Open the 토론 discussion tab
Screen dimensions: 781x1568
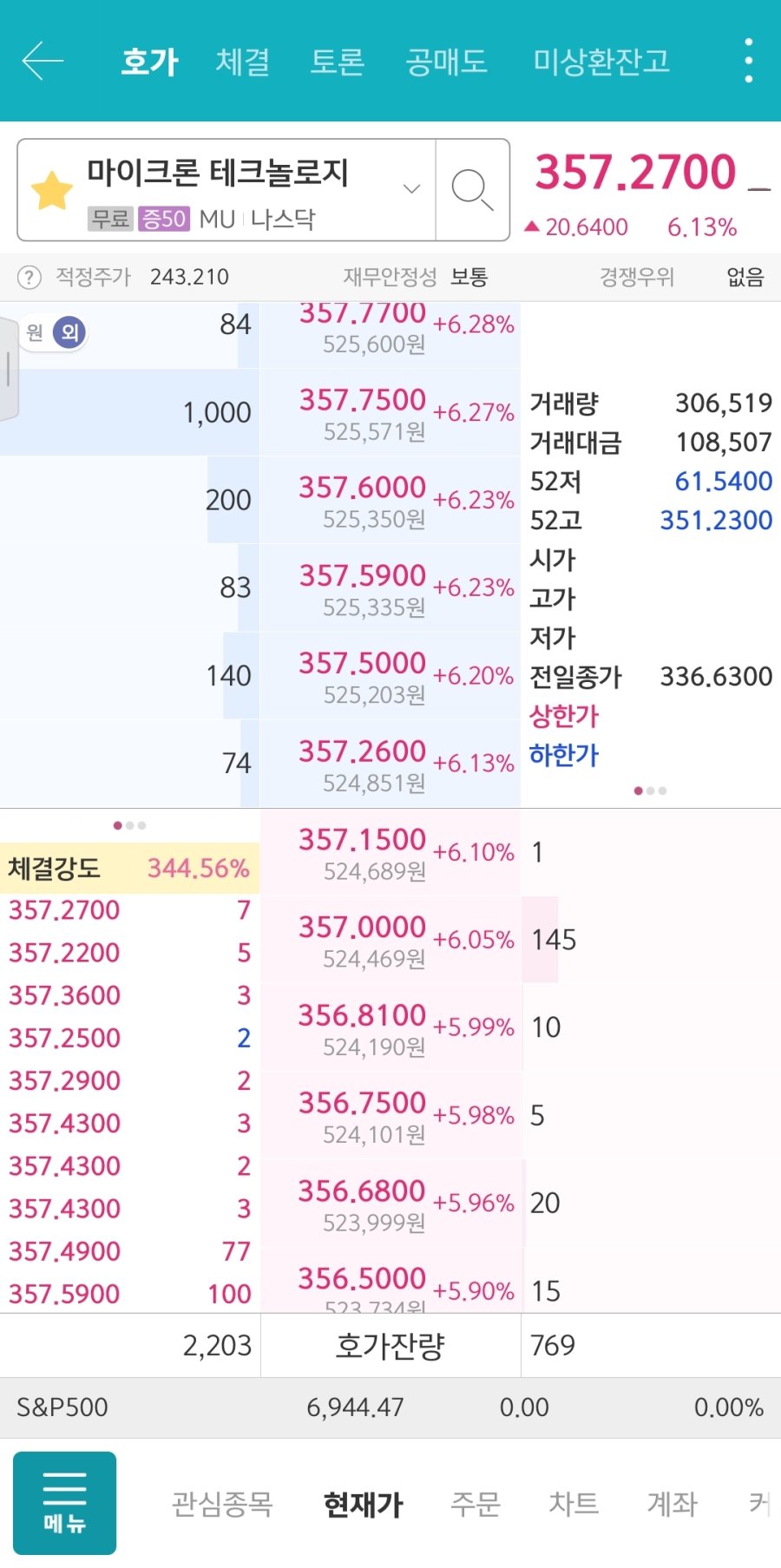coord(337,62)
